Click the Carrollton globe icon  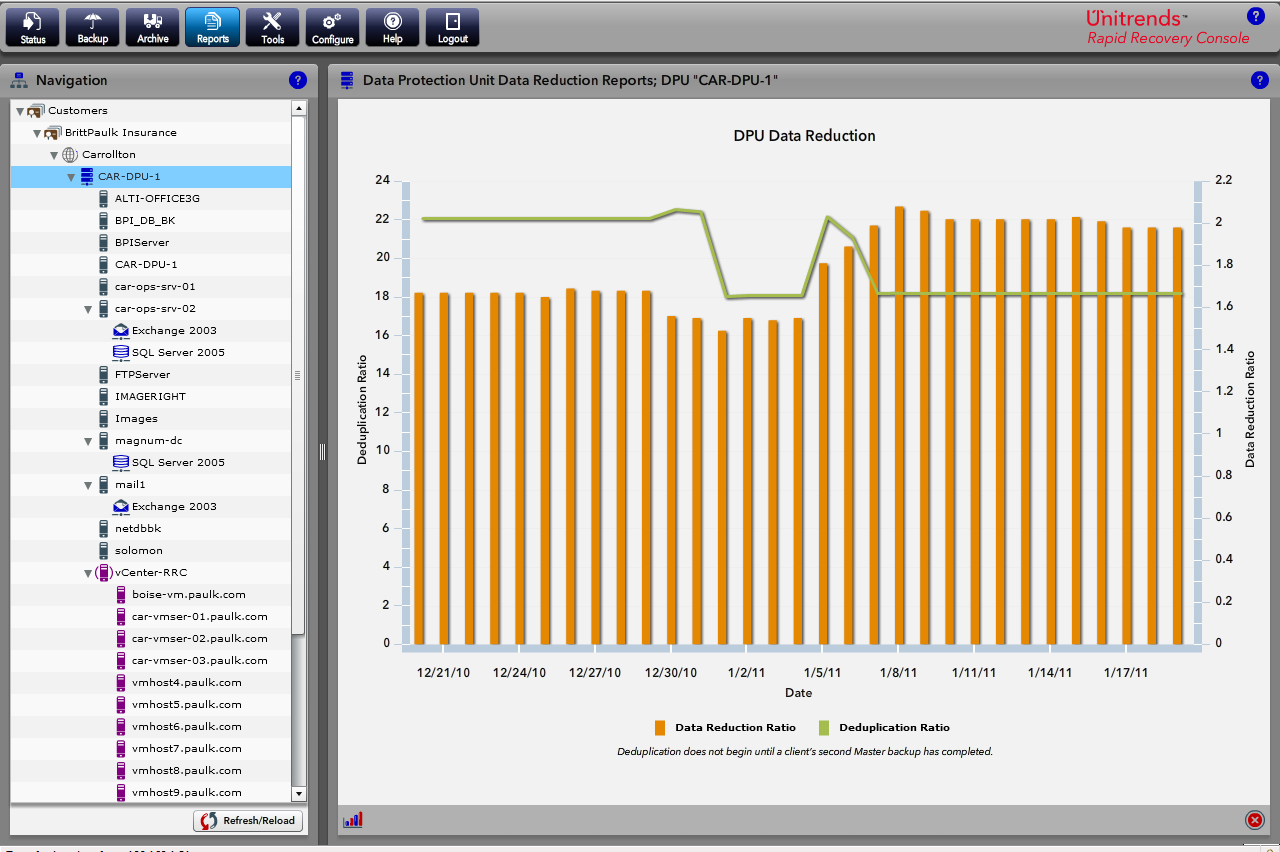[70, 155]
